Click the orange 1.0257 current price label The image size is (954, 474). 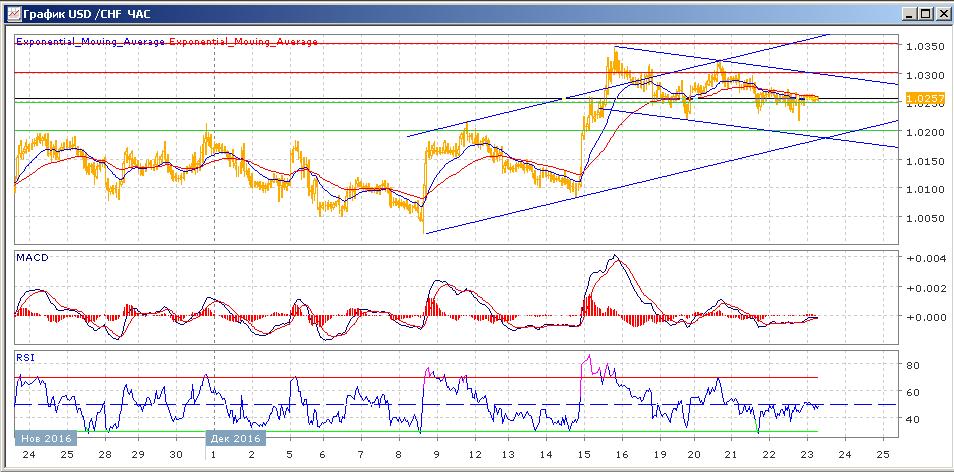pos(924,98)
